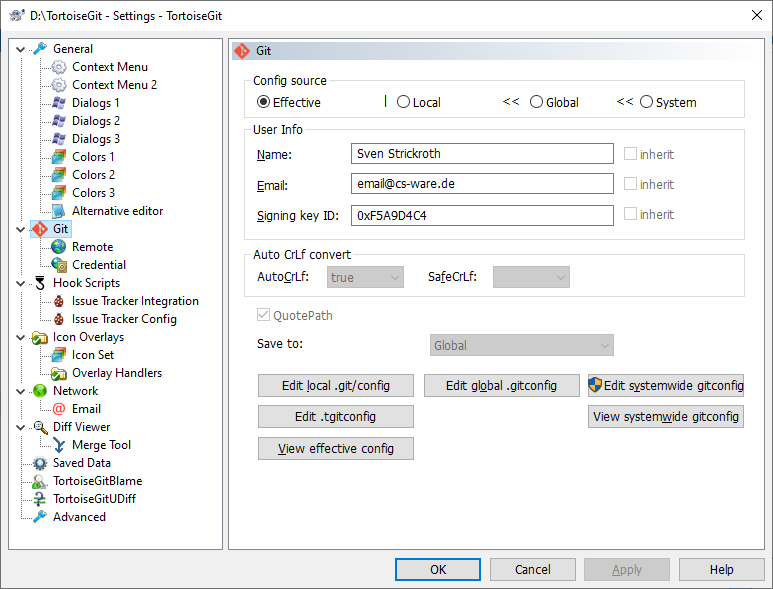Click the Dialogs 1 windows icon
This screenshot has width=773, height=589.
(x=59, y=103)
